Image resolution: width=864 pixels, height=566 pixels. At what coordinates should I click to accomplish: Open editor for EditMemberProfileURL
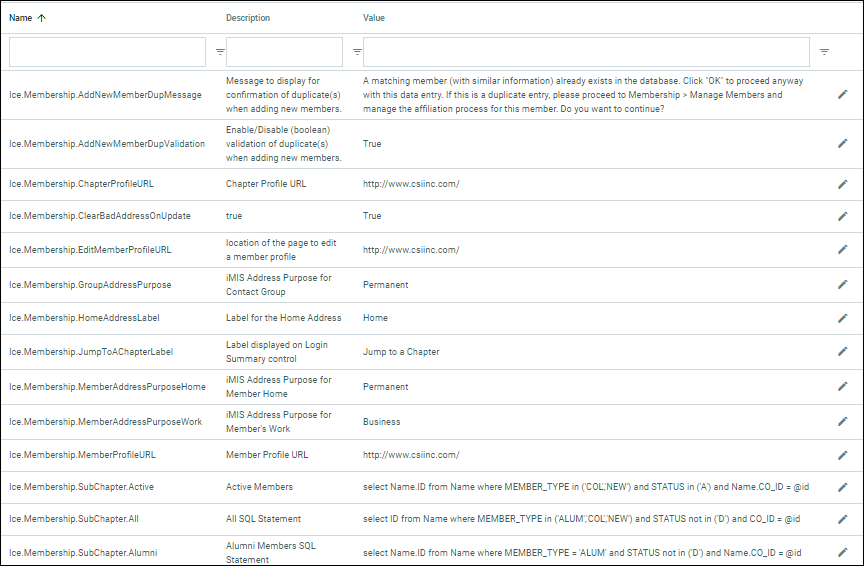[842, 250]
